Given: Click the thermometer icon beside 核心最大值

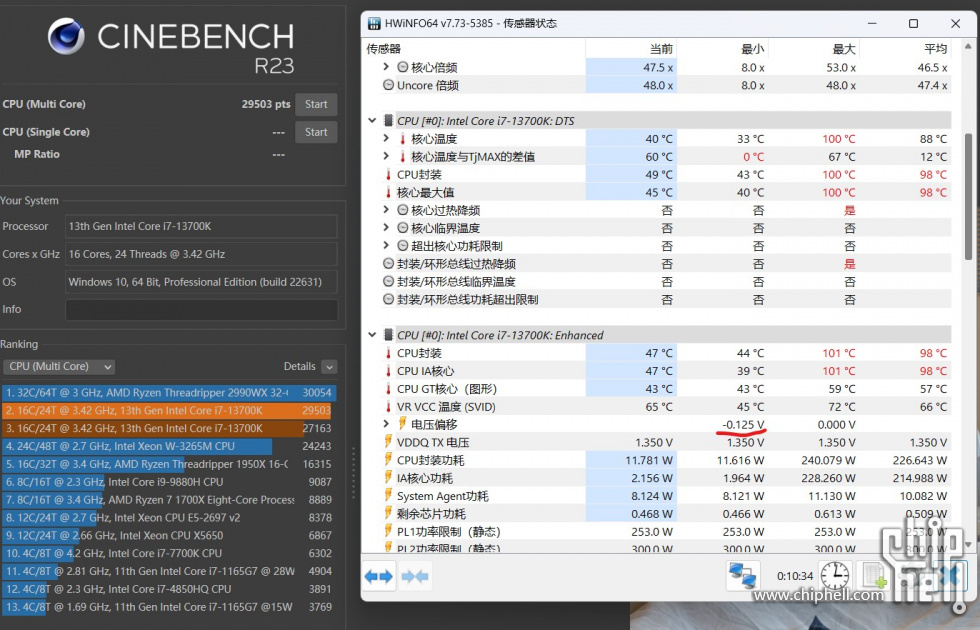Looking at the screenshot, I should coord(388,192).
